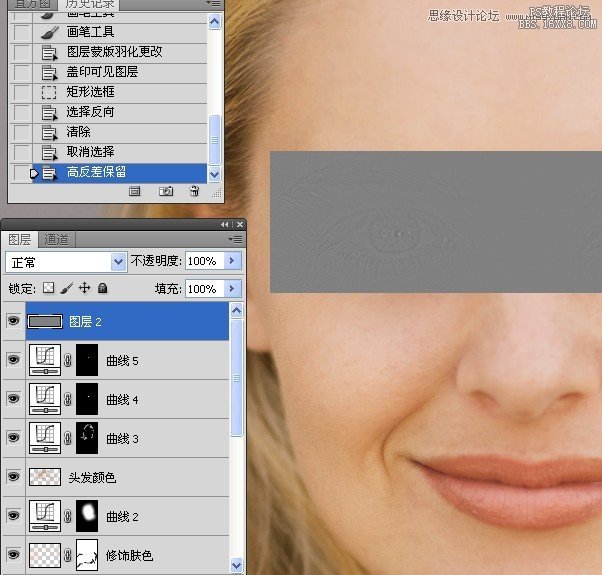Select the 图层 layers tab
Viewport: 602px width, 575px height.
[x=20, y=240]
